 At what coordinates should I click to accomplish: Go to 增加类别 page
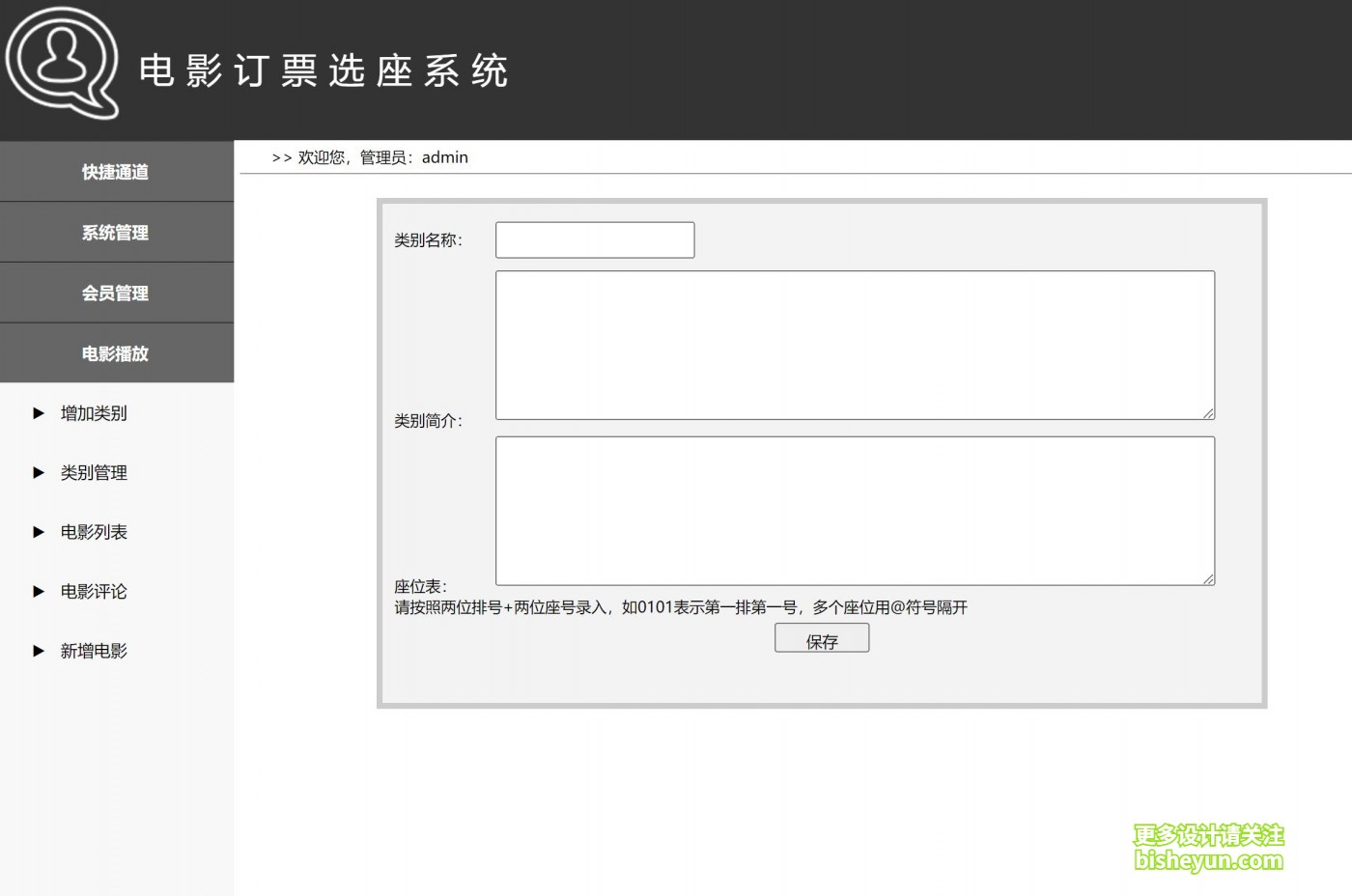click(94, 413)
